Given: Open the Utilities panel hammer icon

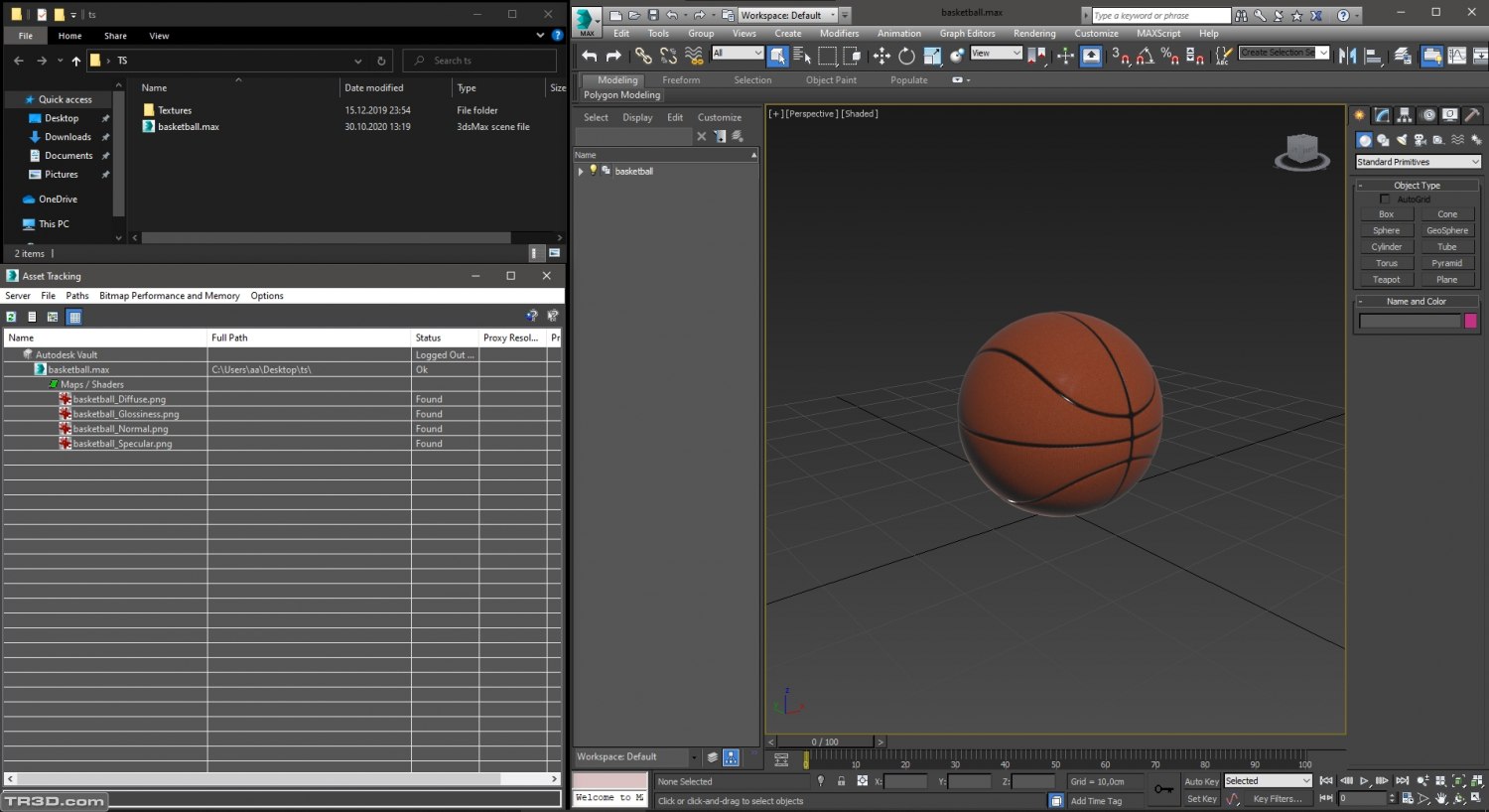Looking at the screenshot, I should (1472, 115).
